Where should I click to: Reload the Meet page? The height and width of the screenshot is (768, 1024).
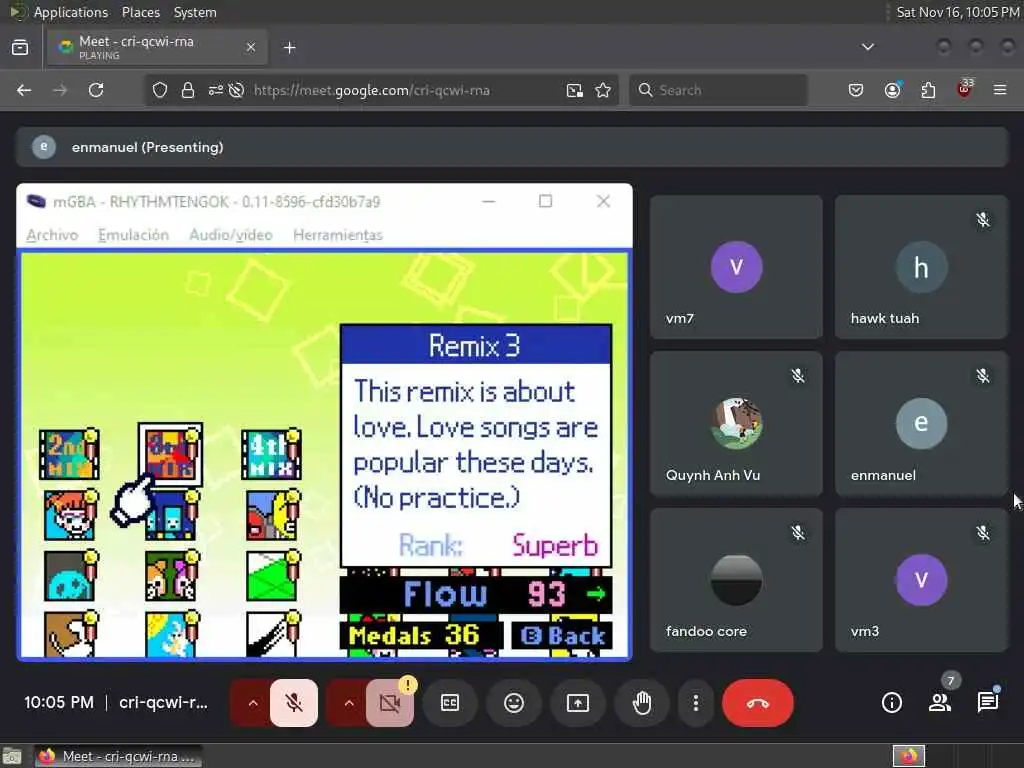pyautogui.click(x=96, y=90)
